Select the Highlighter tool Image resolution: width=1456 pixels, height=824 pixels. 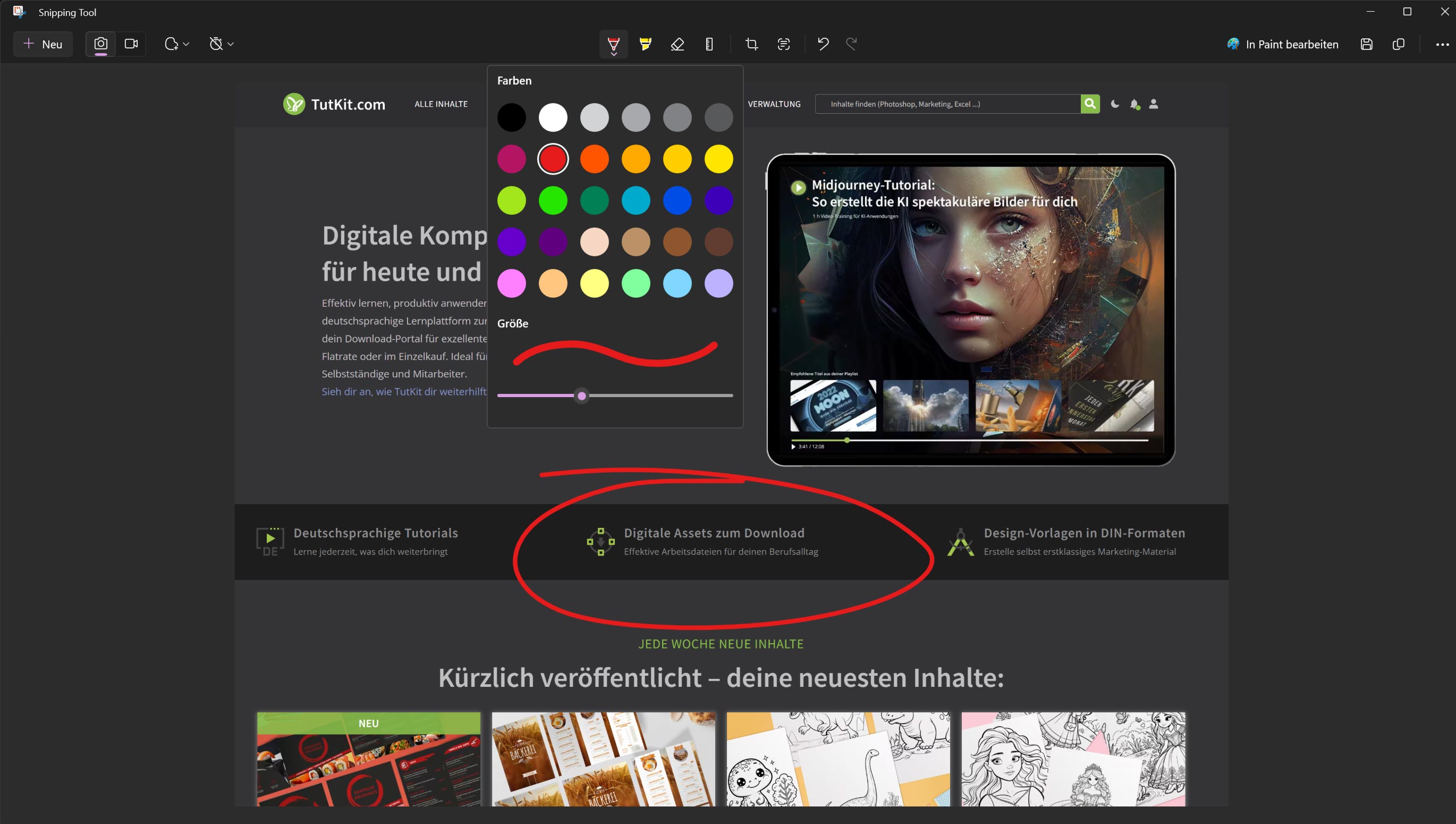(x=646, y=44)
